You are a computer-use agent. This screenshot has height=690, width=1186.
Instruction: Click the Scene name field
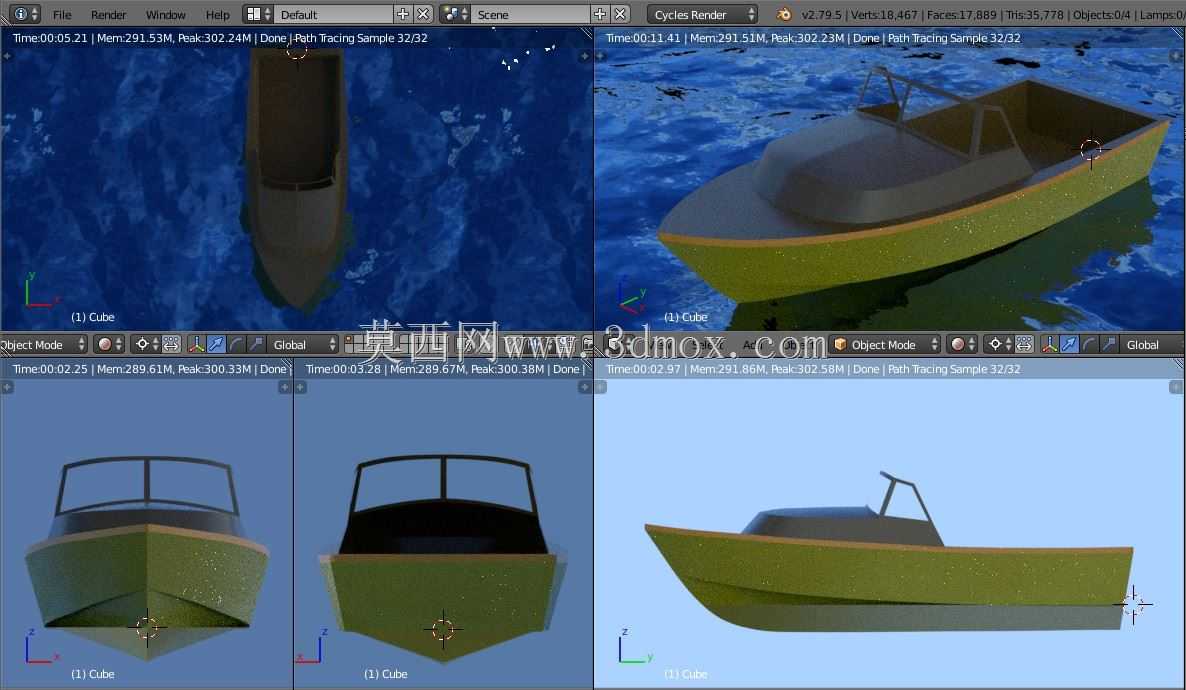(x=529, y=14)
